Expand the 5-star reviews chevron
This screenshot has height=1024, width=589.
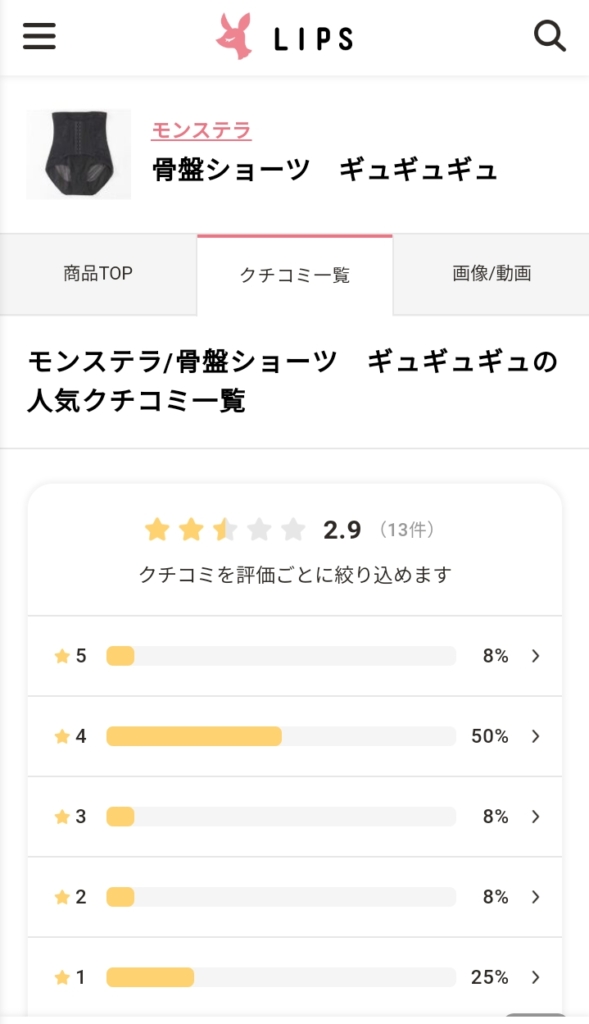pyautogui.click(x=536, y=656)
